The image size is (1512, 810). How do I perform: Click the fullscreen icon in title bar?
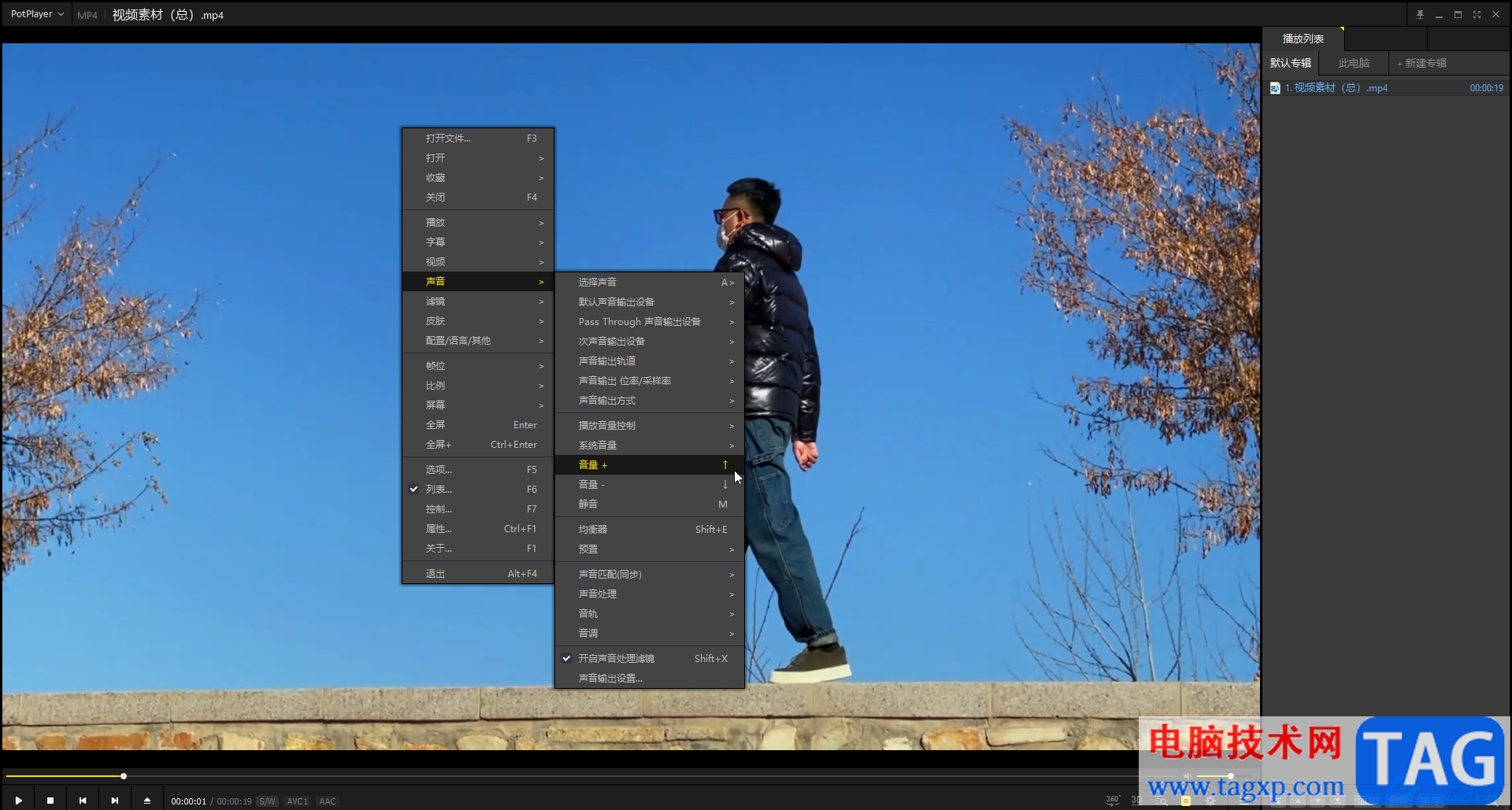click(1477, 14)
